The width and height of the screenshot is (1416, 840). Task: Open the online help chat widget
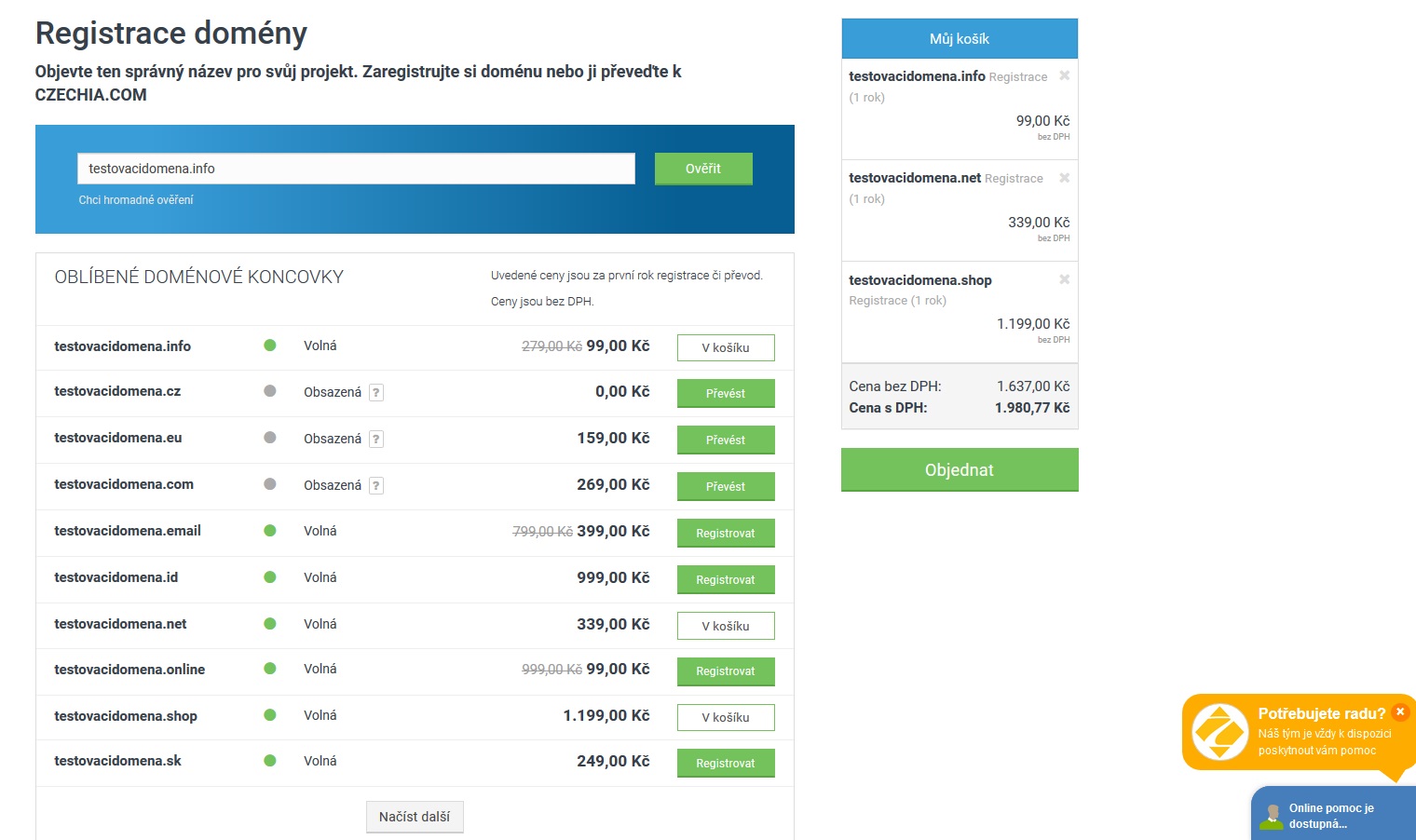pyautogui.click(x=1332, y=815)
